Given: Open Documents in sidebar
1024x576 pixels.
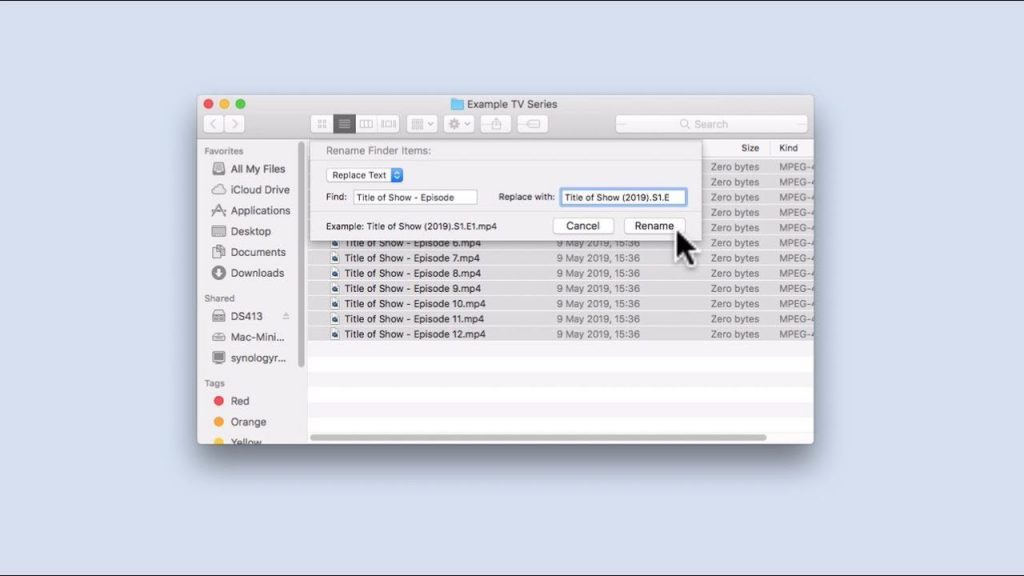Looking at the screenshot, I should [x=248, y=252].
